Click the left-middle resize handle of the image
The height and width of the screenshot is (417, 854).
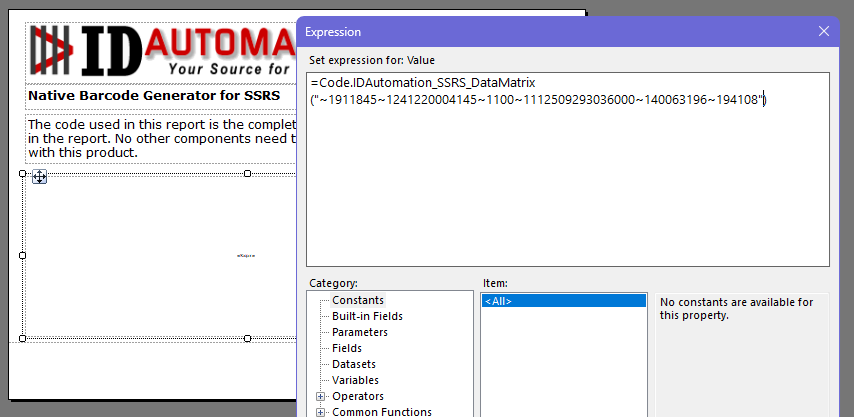(23, 255)
